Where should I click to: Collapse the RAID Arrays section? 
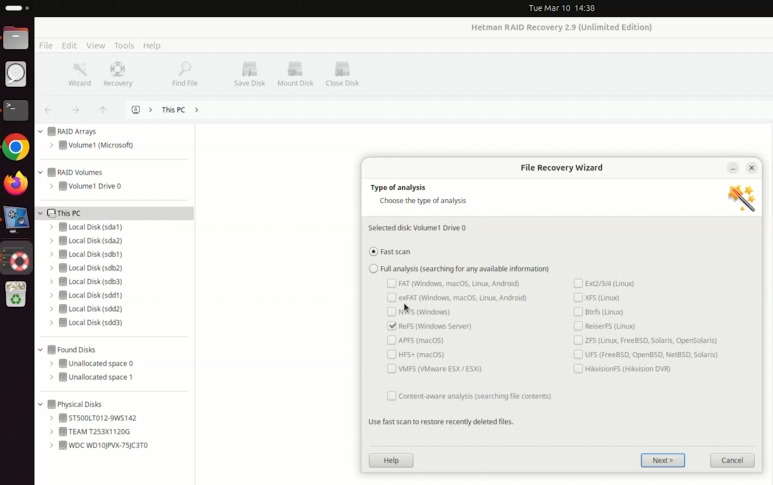click(40, 131)
